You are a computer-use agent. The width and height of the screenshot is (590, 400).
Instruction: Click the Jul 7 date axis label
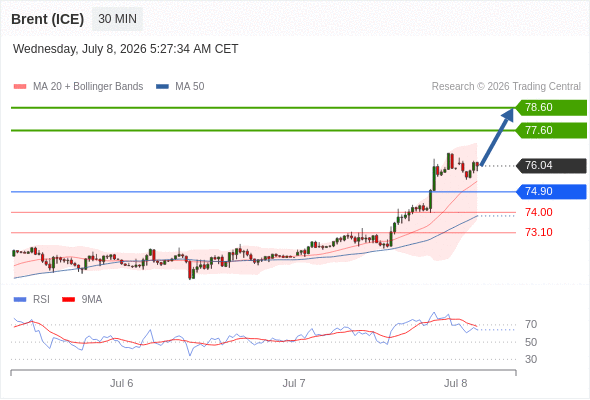click(x=294, y=383)
